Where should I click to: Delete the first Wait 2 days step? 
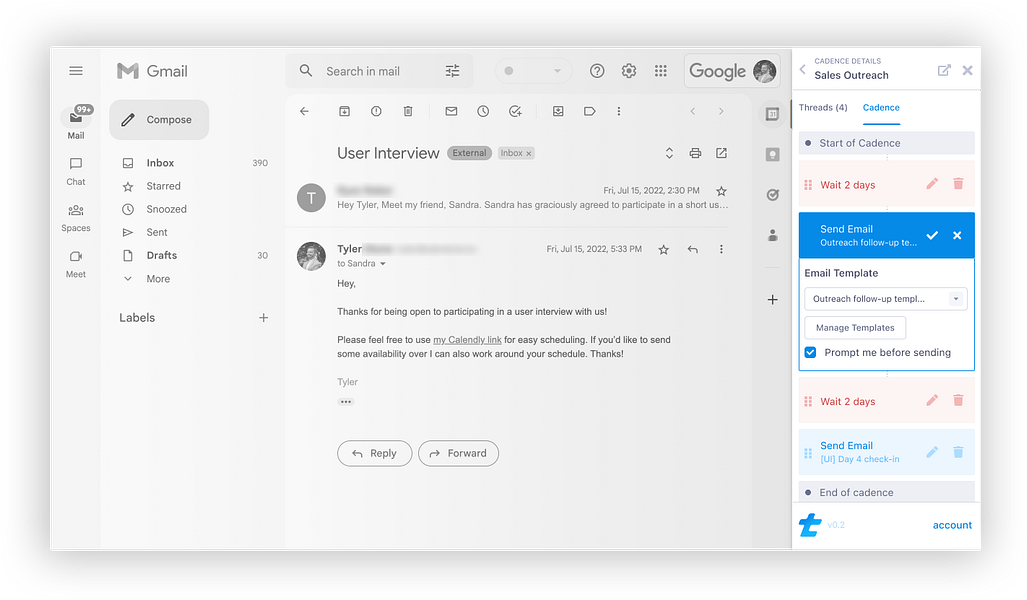click(958, 184)
